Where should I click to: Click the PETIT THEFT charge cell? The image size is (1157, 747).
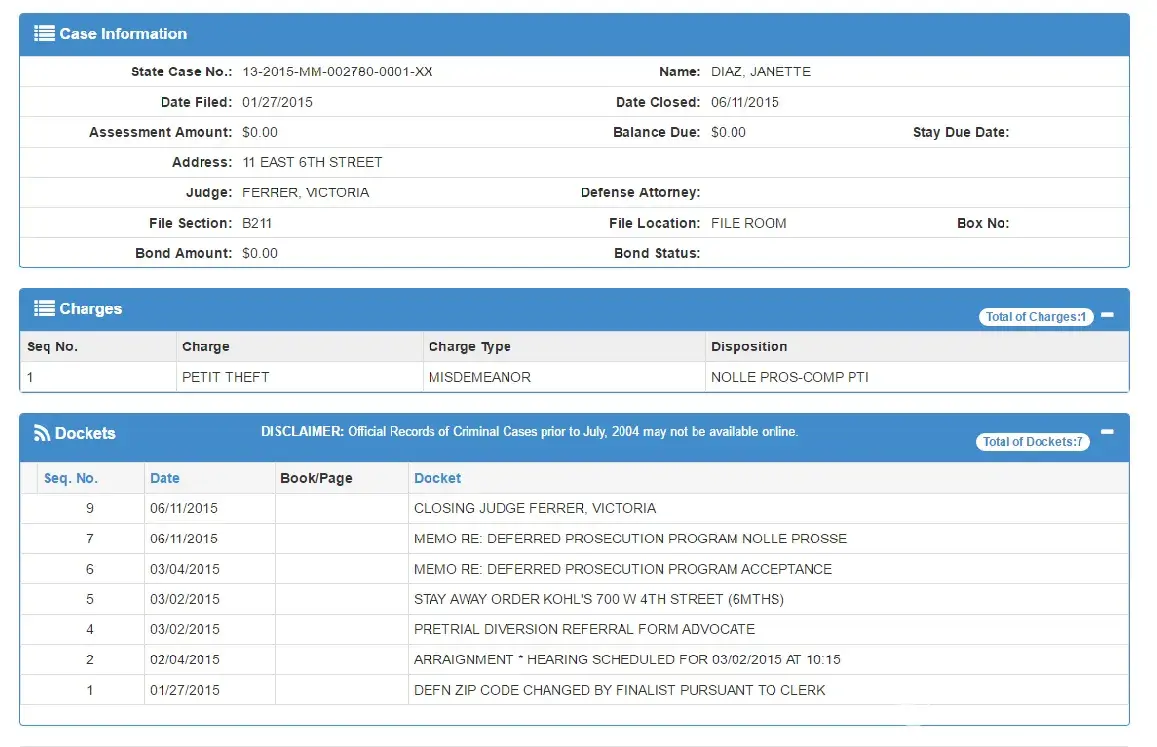tap(225, 377)
